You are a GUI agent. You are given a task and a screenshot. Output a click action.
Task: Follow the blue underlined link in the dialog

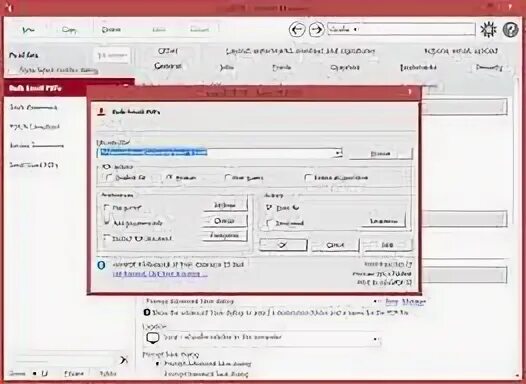tap(160, 274)
